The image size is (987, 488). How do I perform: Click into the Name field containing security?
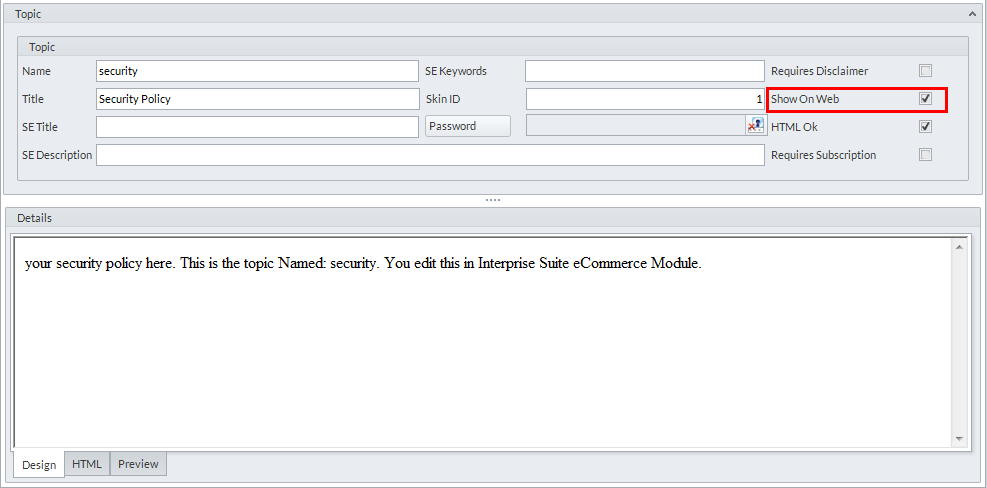(x=257, y=71)
